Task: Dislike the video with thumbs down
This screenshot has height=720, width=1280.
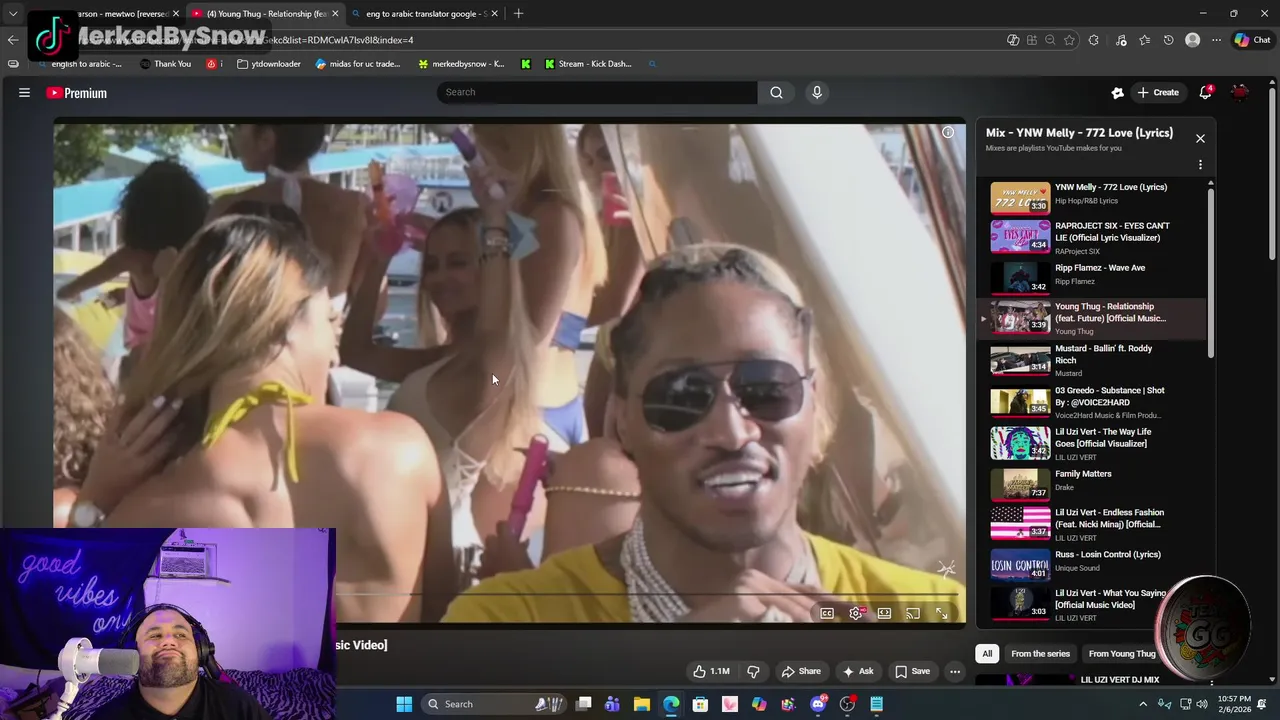Action: pos(753,671)
